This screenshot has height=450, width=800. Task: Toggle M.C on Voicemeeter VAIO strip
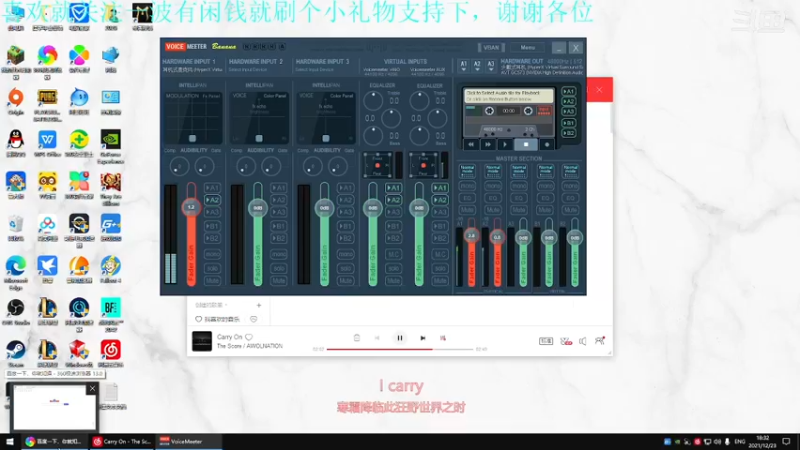tap(393, 254)
